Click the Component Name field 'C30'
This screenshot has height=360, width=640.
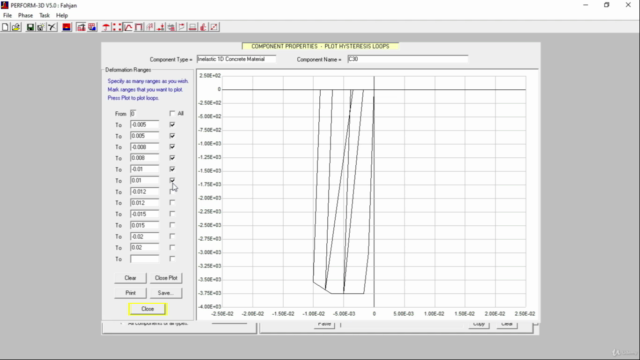pyautogui.click(x=408, y=59)
